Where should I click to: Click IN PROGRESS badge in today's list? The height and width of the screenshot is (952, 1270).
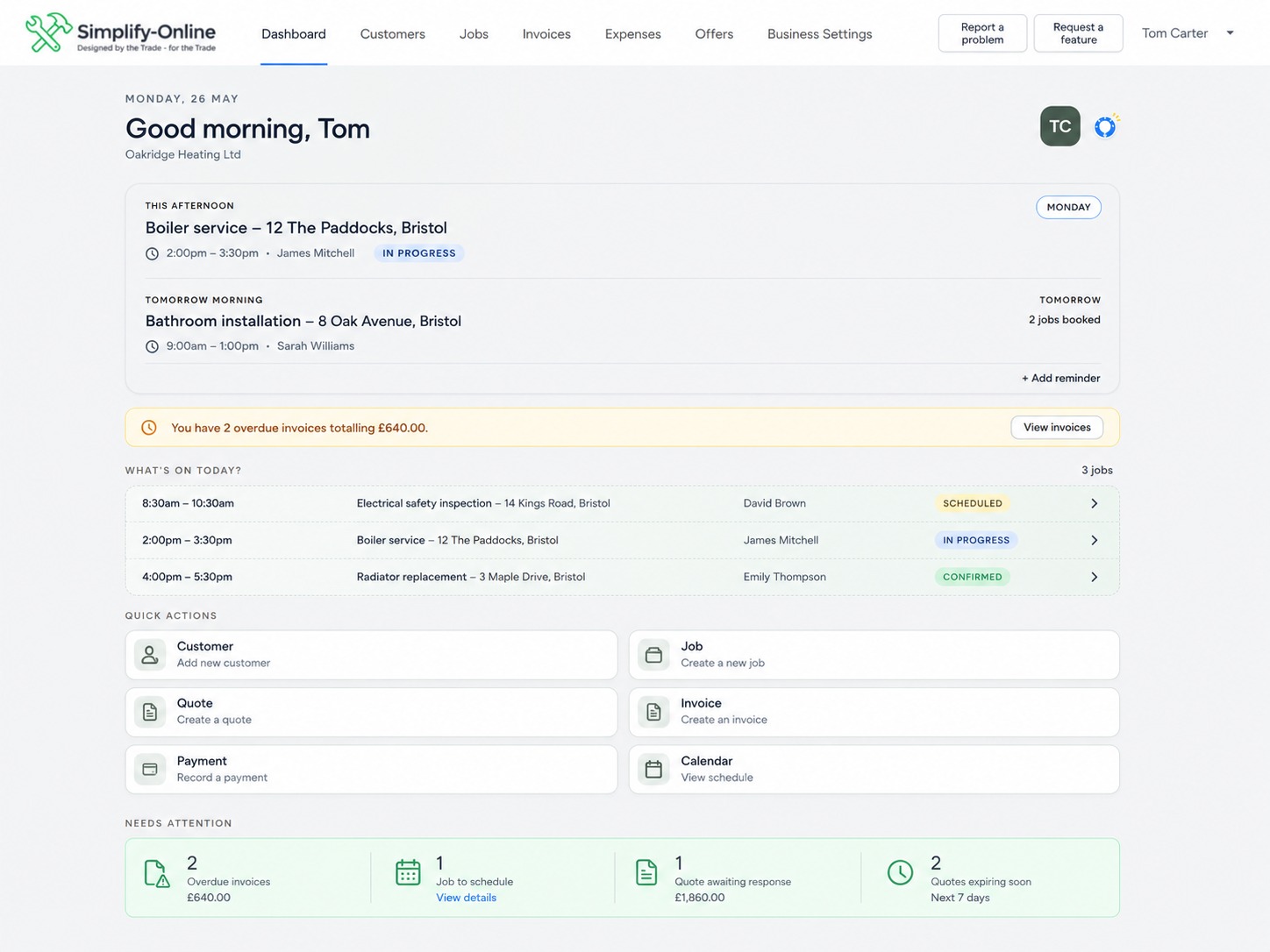(x=976, y=540)
